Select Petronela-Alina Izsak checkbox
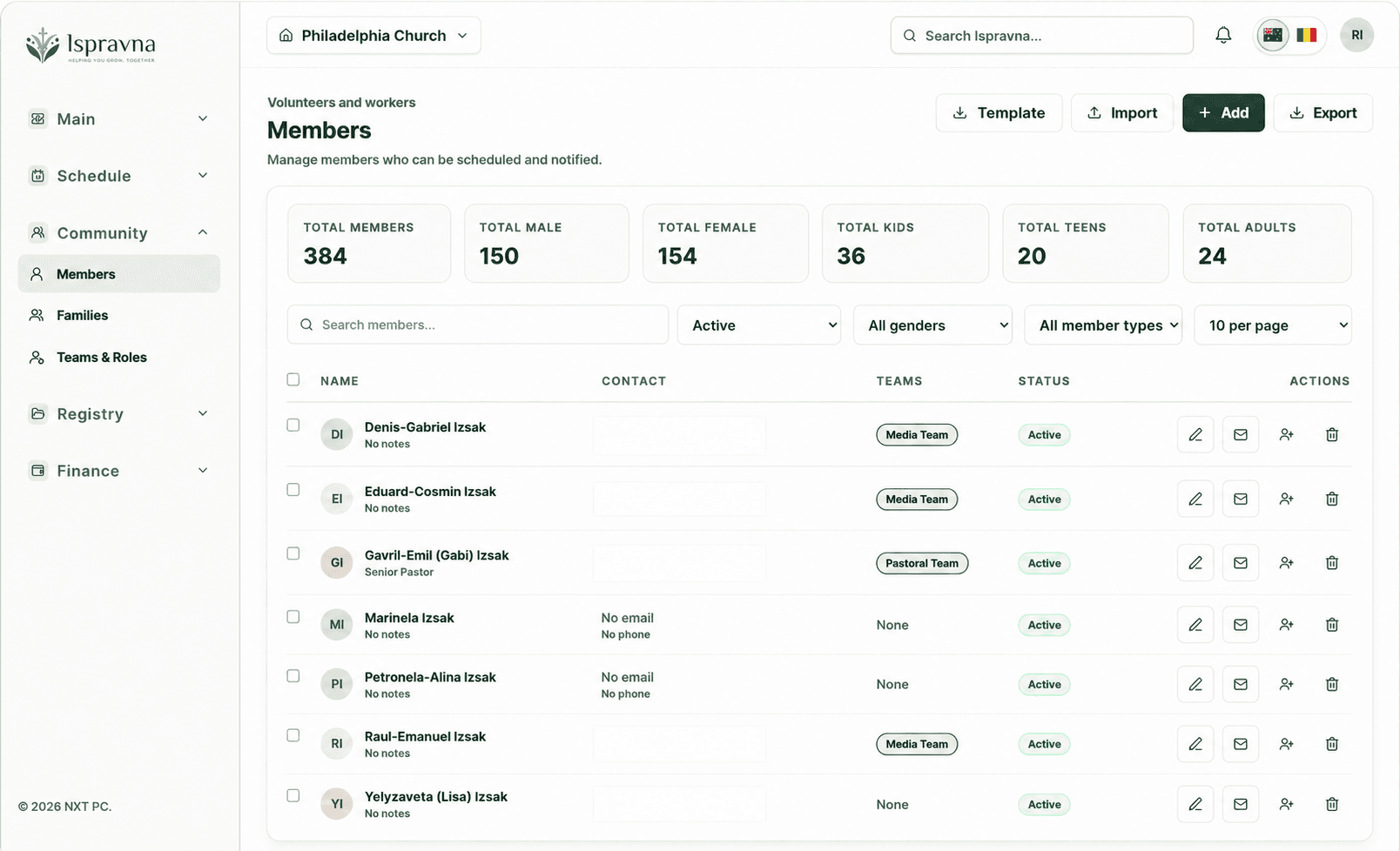The height and width of the screenshot is (851, 1400). [293, 676]
